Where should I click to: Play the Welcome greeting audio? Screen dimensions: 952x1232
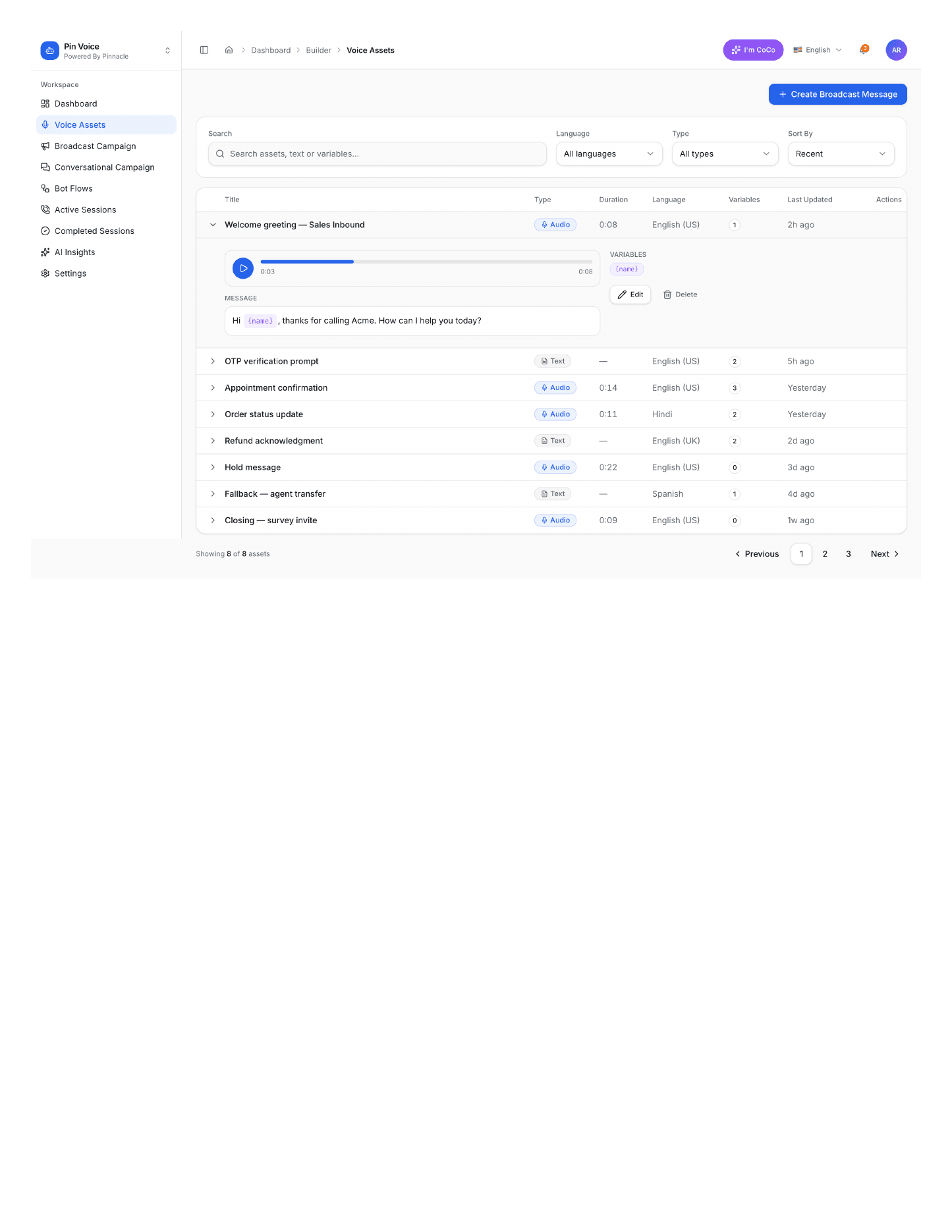(x=243, y=268)
